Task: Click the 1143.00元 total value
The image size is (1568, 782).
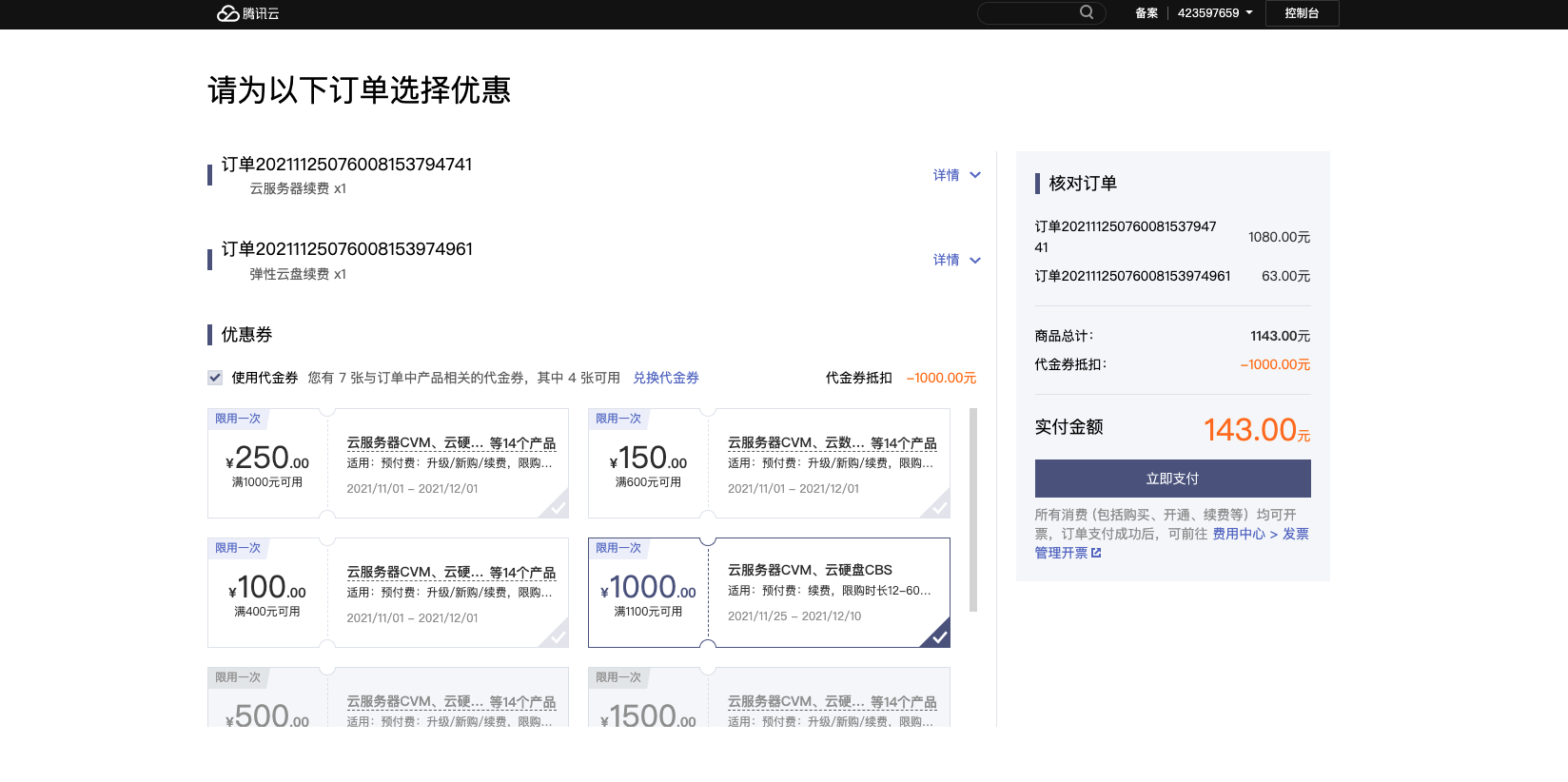Action: pos(1280,336)
